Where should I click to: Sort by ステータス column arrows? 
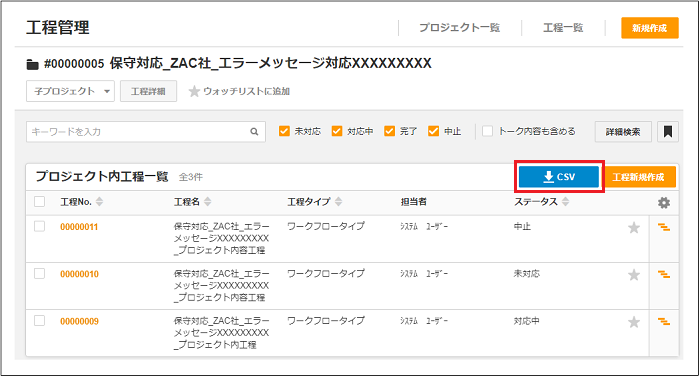(566, 202)
